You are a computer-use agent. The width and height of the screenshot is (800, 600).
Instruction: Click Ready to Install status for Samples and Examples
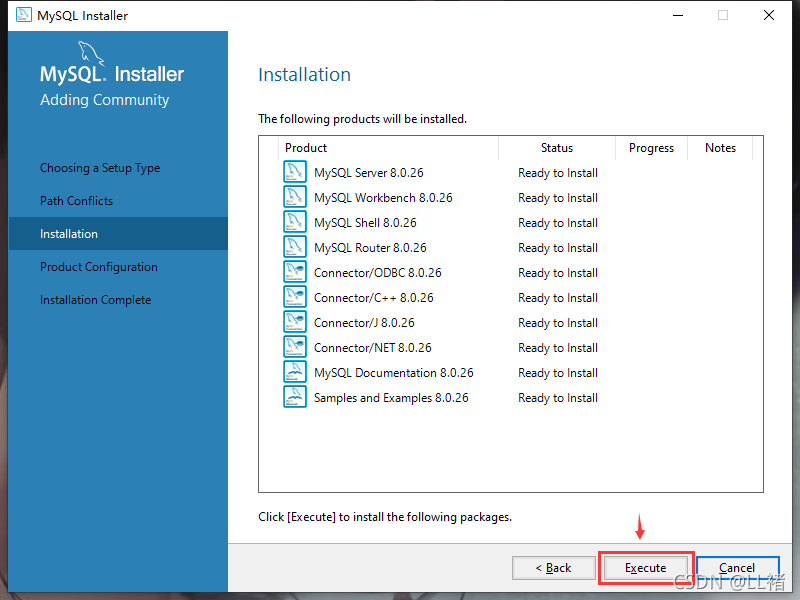coord(558,398)
